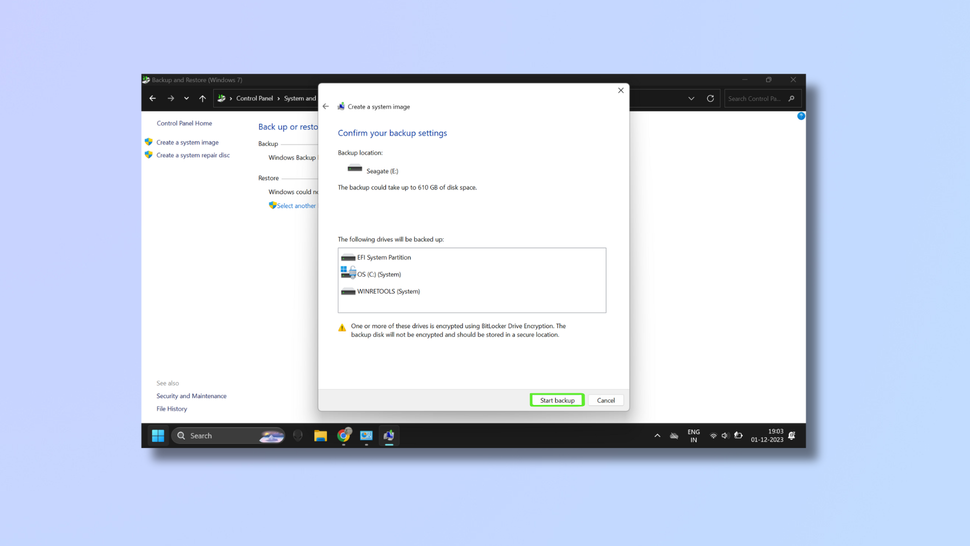Click the Create a system image shield icon

(x=148, y=142)
